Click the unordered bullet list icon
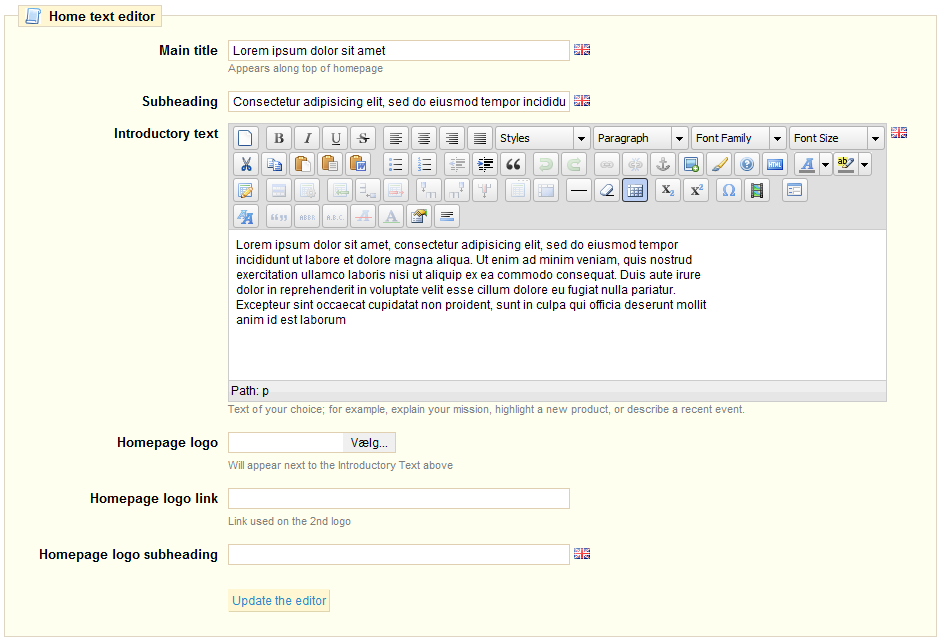Image resolution: width=942 pixels, height=638 pixels. 395,165
